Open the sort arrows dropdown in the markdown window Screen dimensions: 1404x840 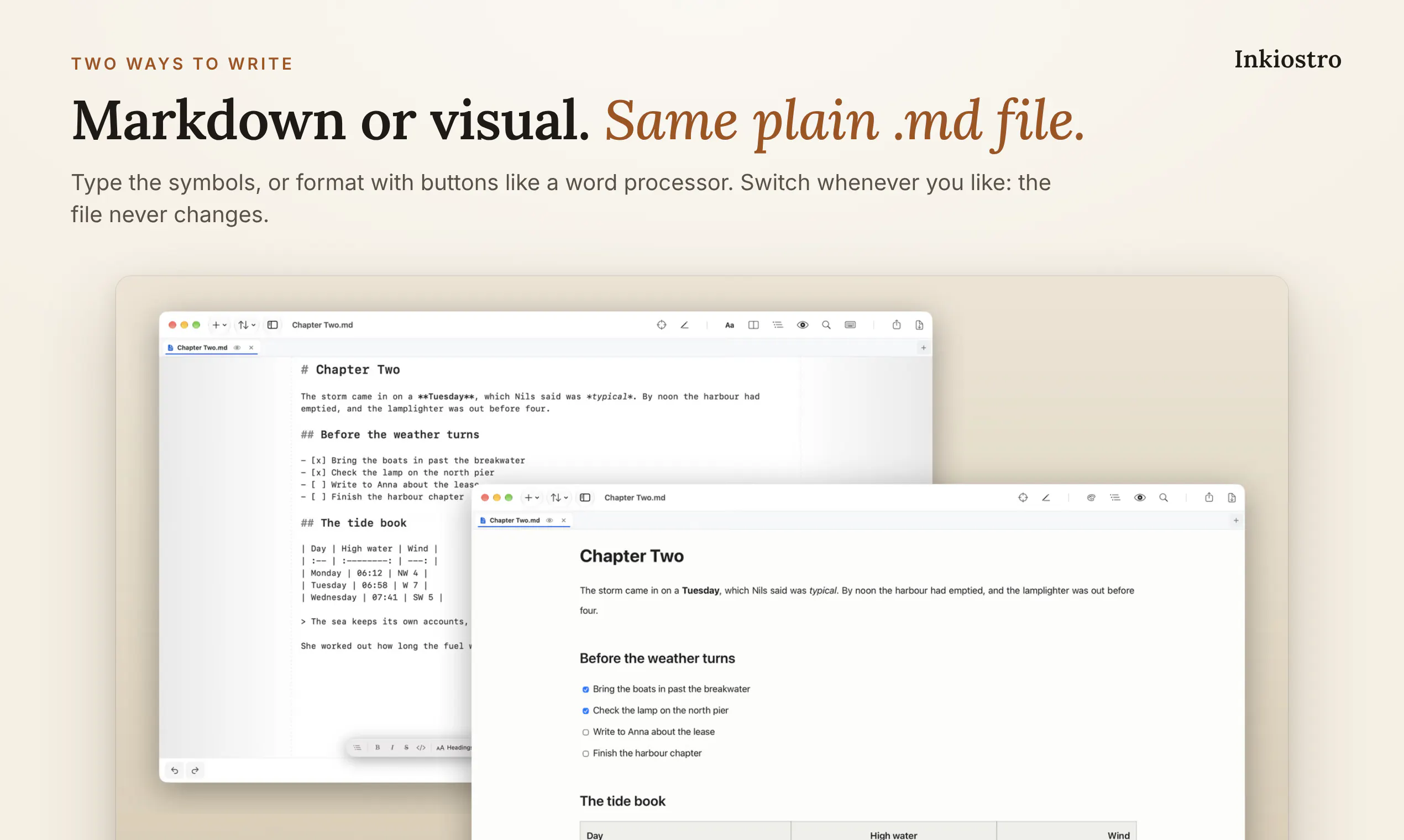click(247, 325)
